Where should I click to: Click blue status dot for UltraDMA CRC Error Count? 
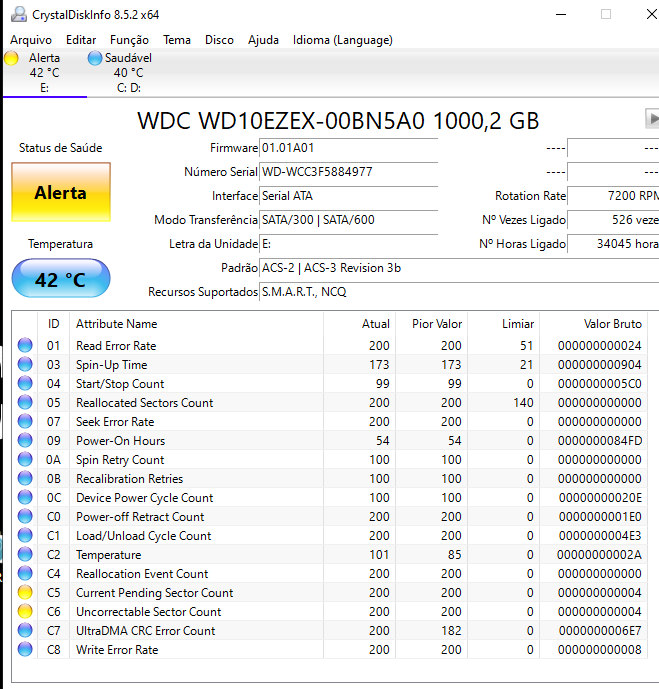[25, 630]
